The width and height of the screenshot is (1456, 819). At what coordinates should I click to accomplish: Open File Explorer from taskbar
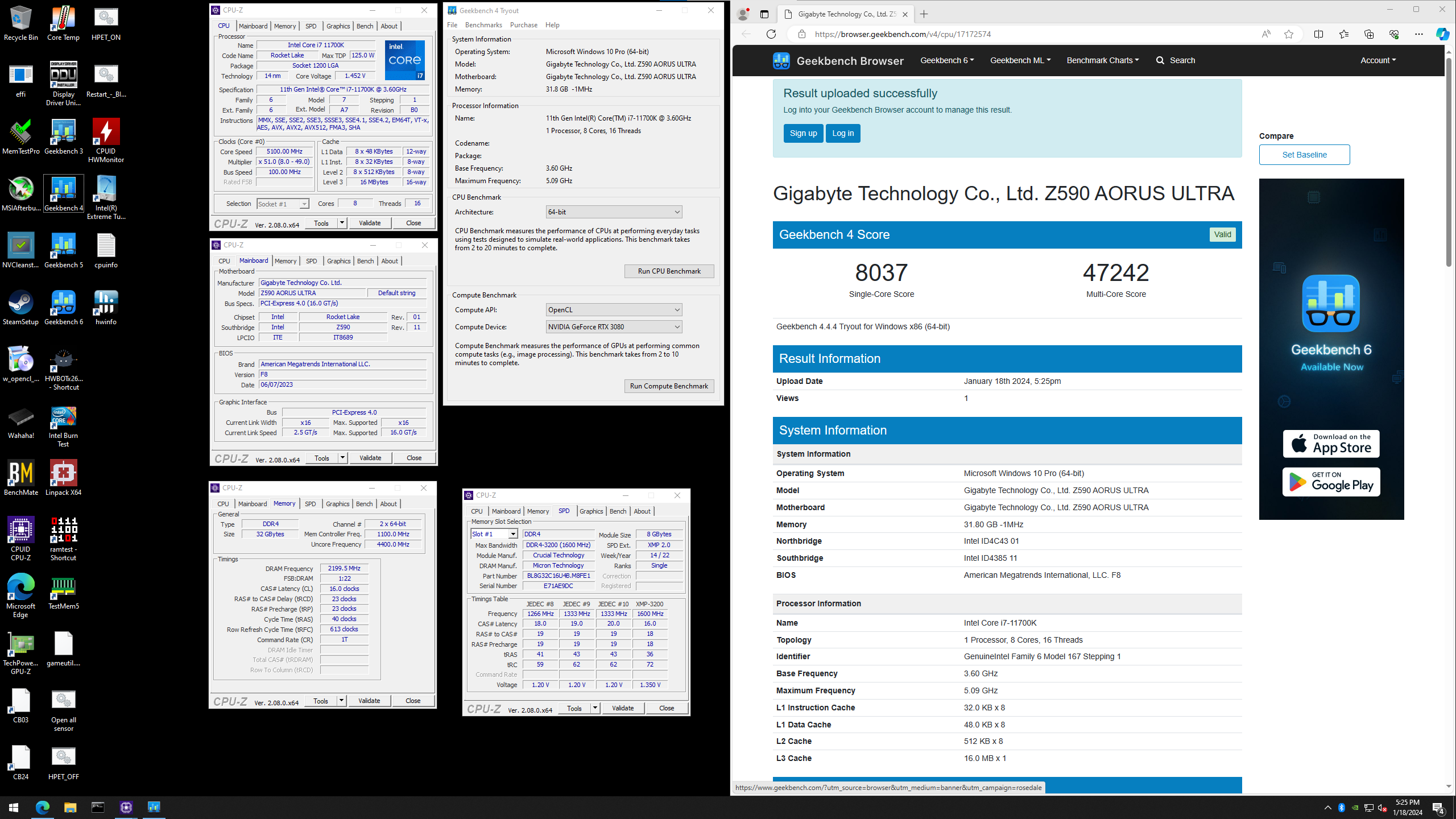point(70,807)
